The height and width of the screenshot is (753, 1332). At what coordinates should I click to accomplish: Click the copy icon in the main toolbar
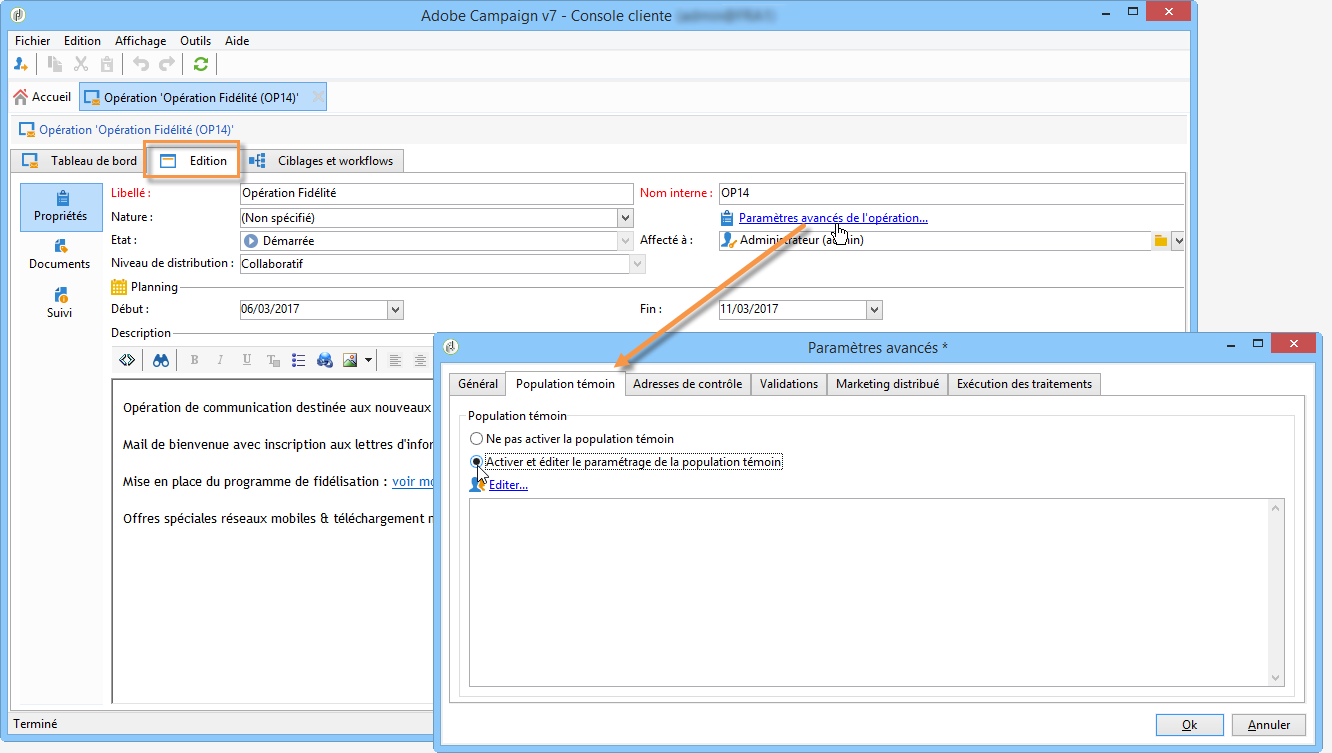pyautogui.click(x=56, y=64)
